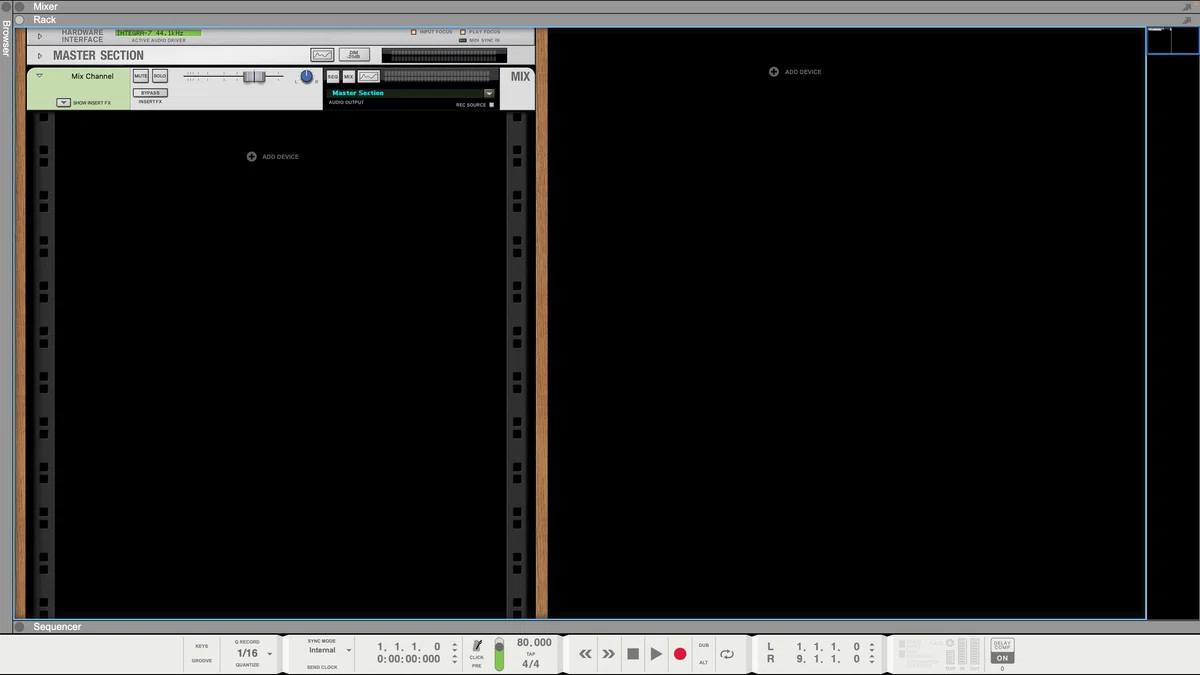Mute the Mix Channel

point(141,76)
